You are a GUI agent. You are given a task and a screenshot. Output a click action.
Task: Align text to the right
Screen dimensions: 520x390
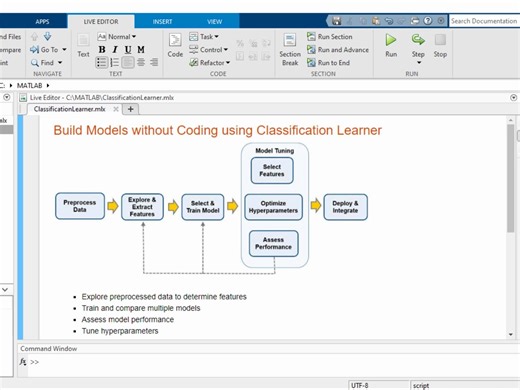[154, 62]
